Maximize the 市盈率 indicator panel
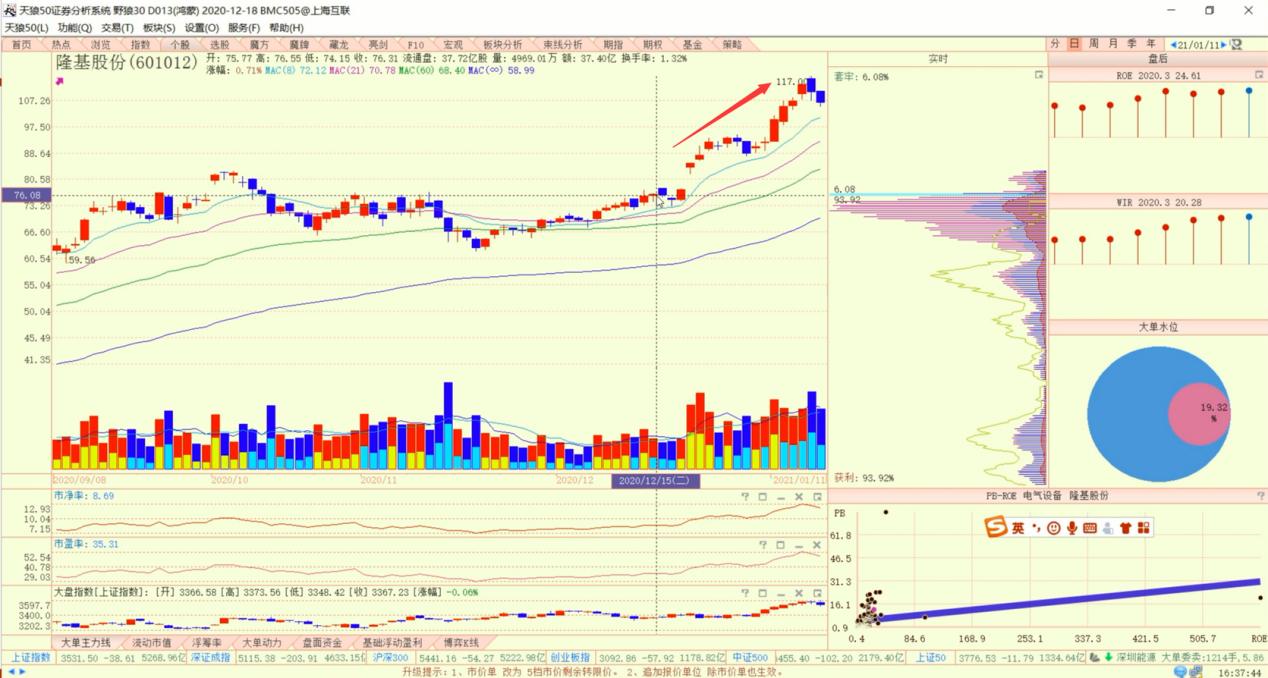Viewport: 1268px width, 678px height. pyautogui.click(x=781, y=544)
